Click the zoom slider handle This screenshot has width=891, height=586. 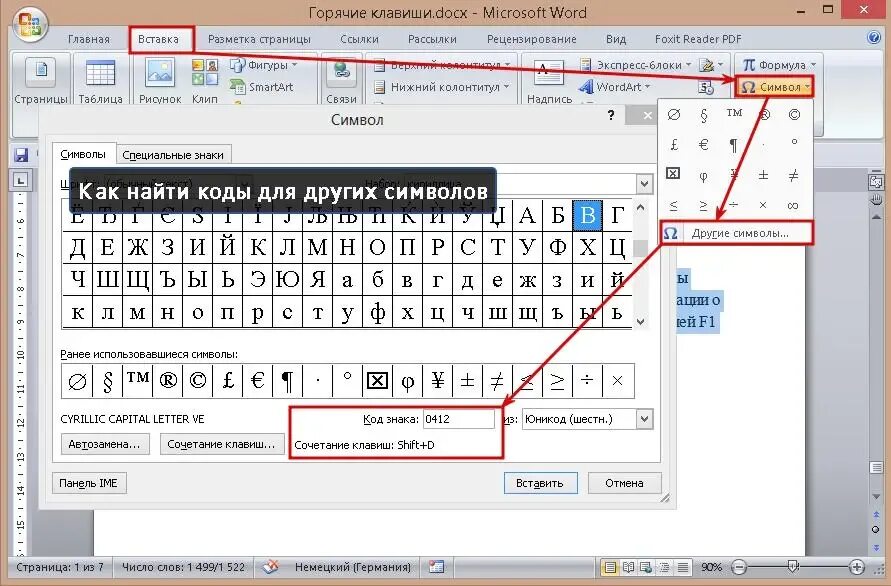[793, 566]
